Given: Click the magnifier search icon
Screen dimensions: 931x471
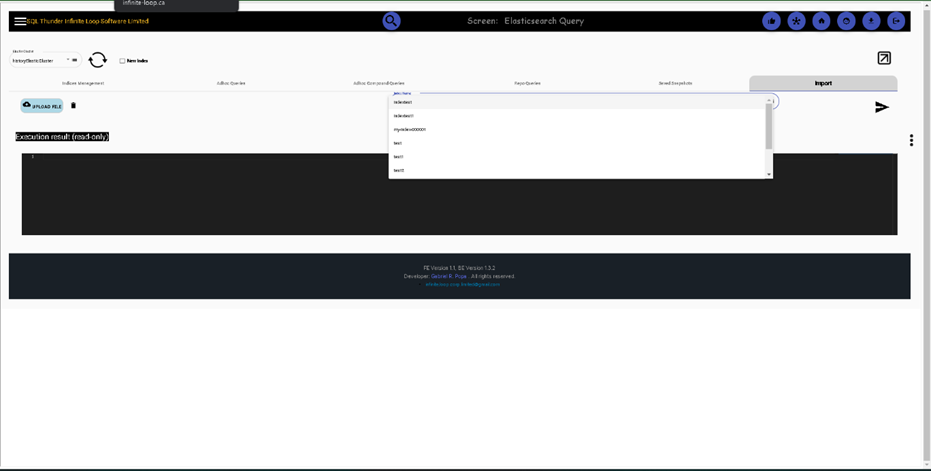Looking at the screenshot, I should [x=391, y=21].
